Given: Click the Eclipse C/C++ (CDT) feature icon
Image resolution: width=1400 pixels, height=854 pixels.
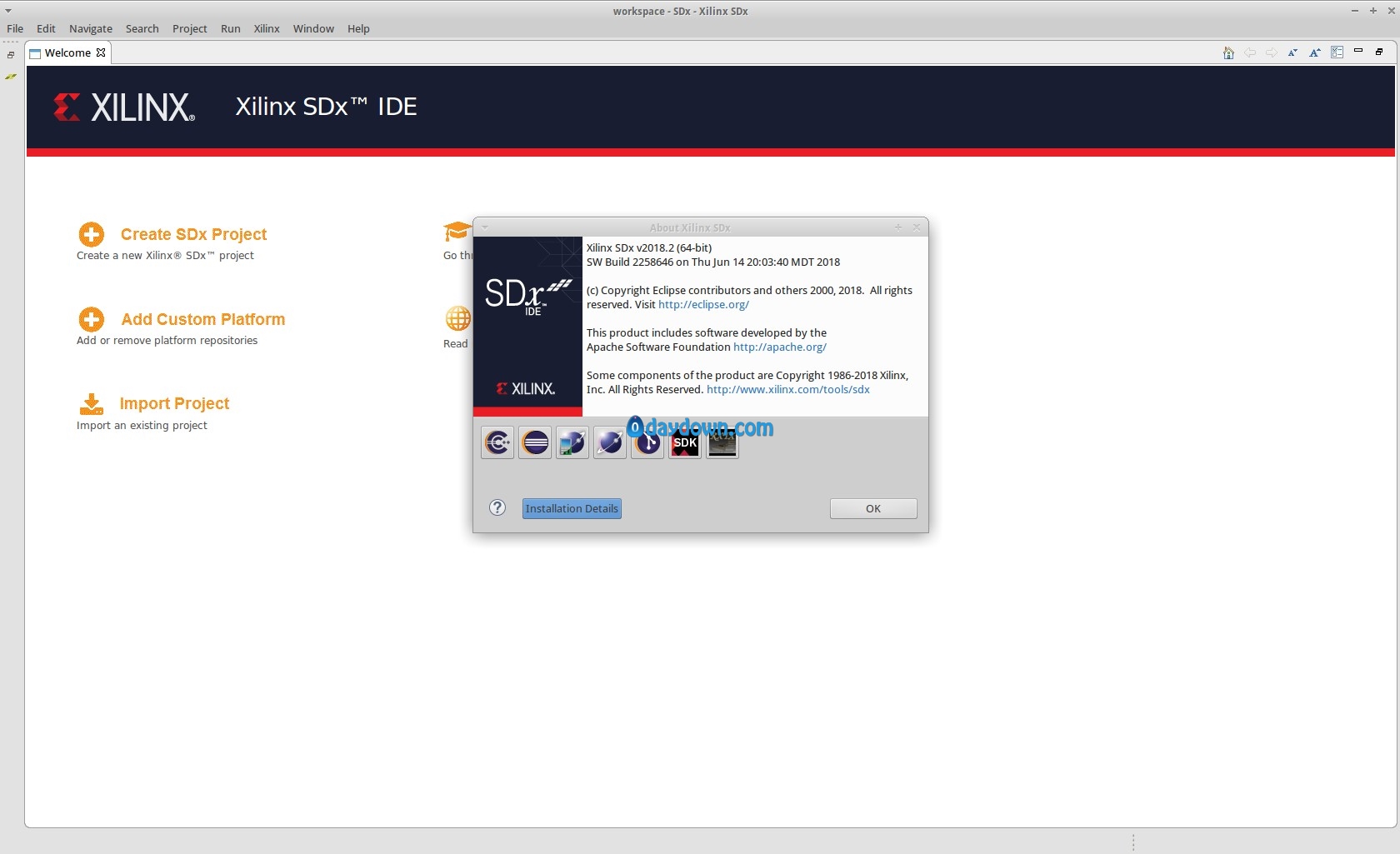Looking at the screenshot, I should coord(497,442).
